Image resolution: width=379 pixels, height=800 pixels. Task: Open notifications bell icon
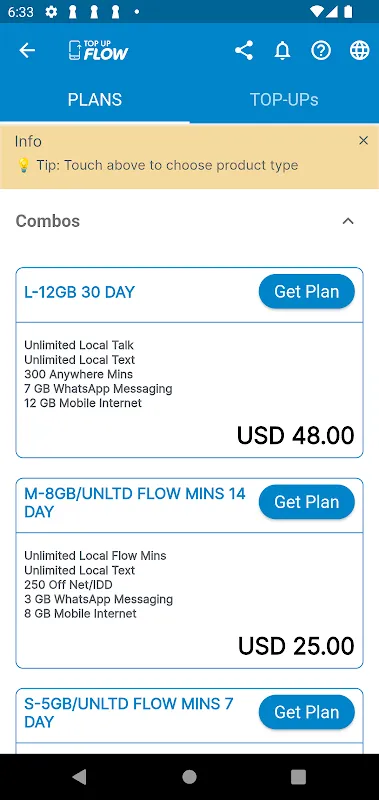[x=282, y=51]
